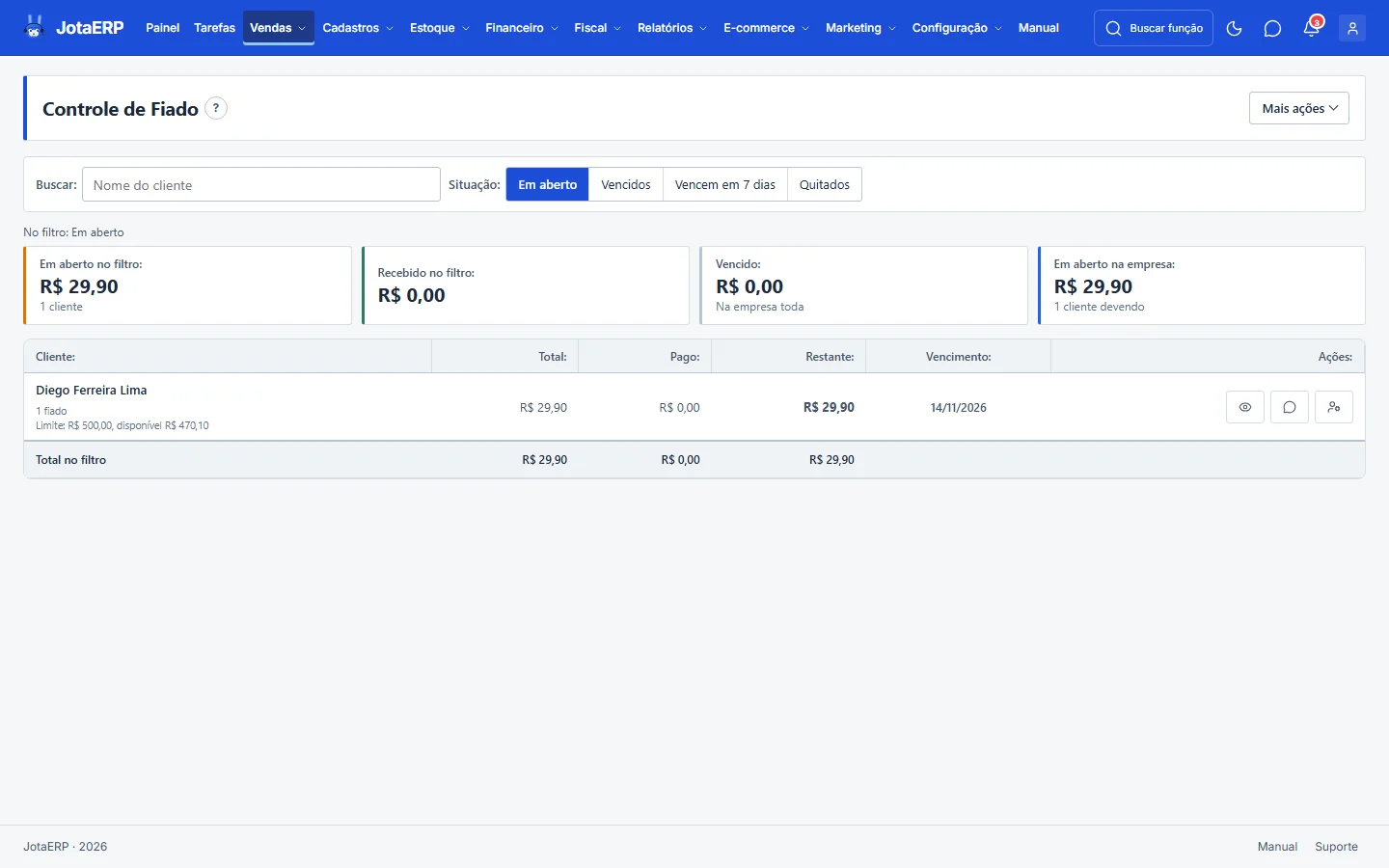Open the user profile icon
The image size is (1389, 868).
[1352, 28]
